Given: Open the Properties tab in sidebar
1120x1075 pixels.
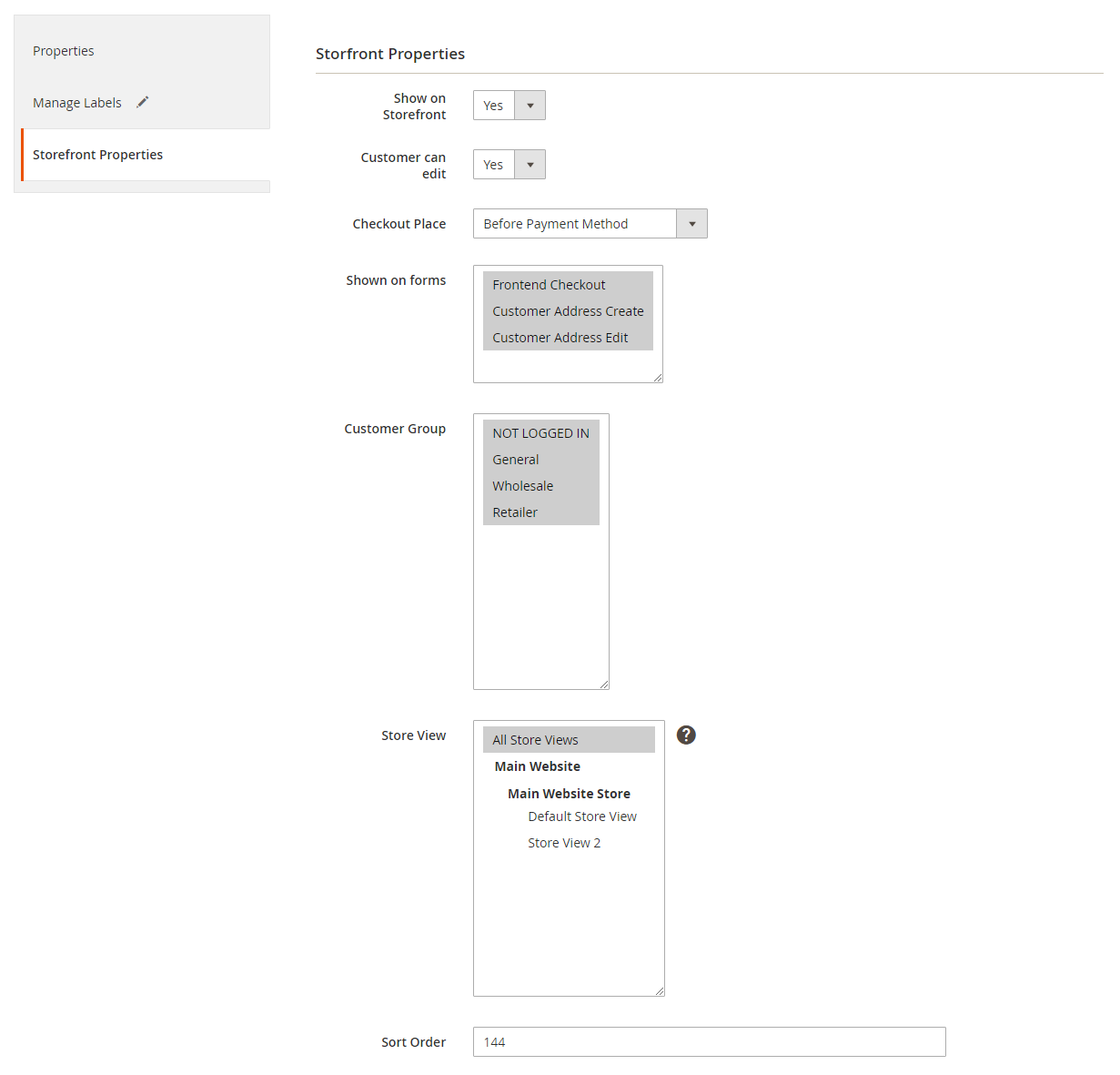Looking at the screenshot, I should (x=64, y=51).
